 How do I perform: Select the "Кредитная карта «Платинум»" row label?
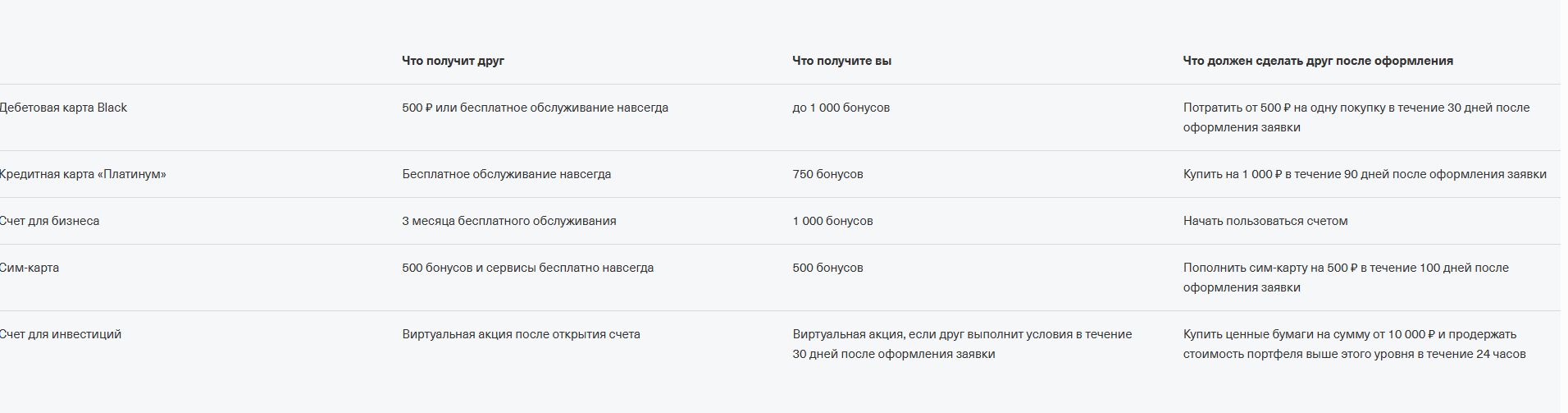coord(83,174)
